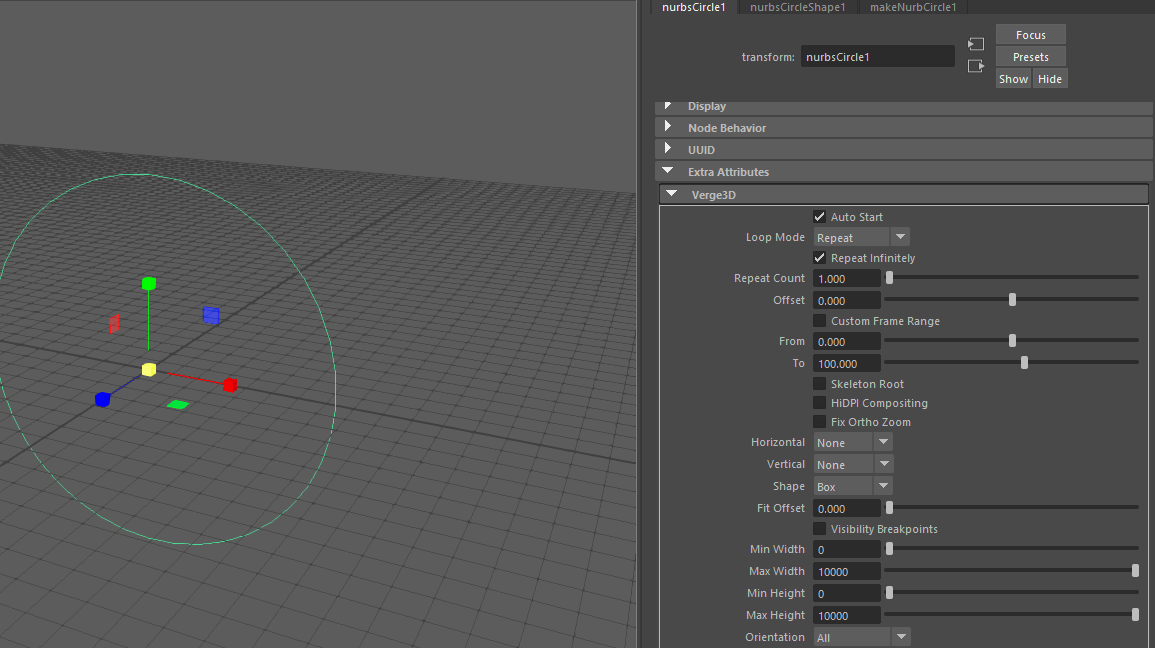This screenshot has height=648, width=1155.
Task: Click the Max Width slider handle
Action: 1135,571
